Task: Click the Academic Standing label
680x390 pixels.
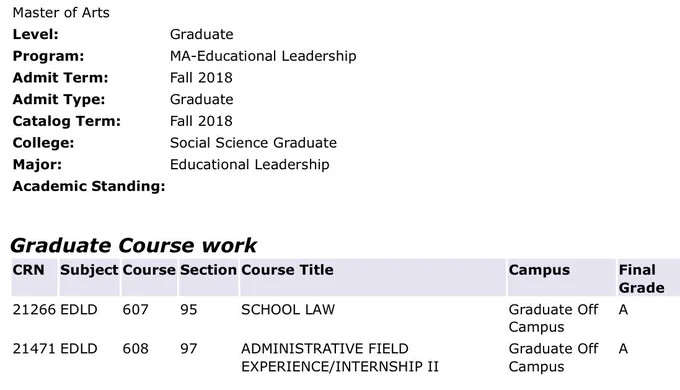Action: coord(89,186)
